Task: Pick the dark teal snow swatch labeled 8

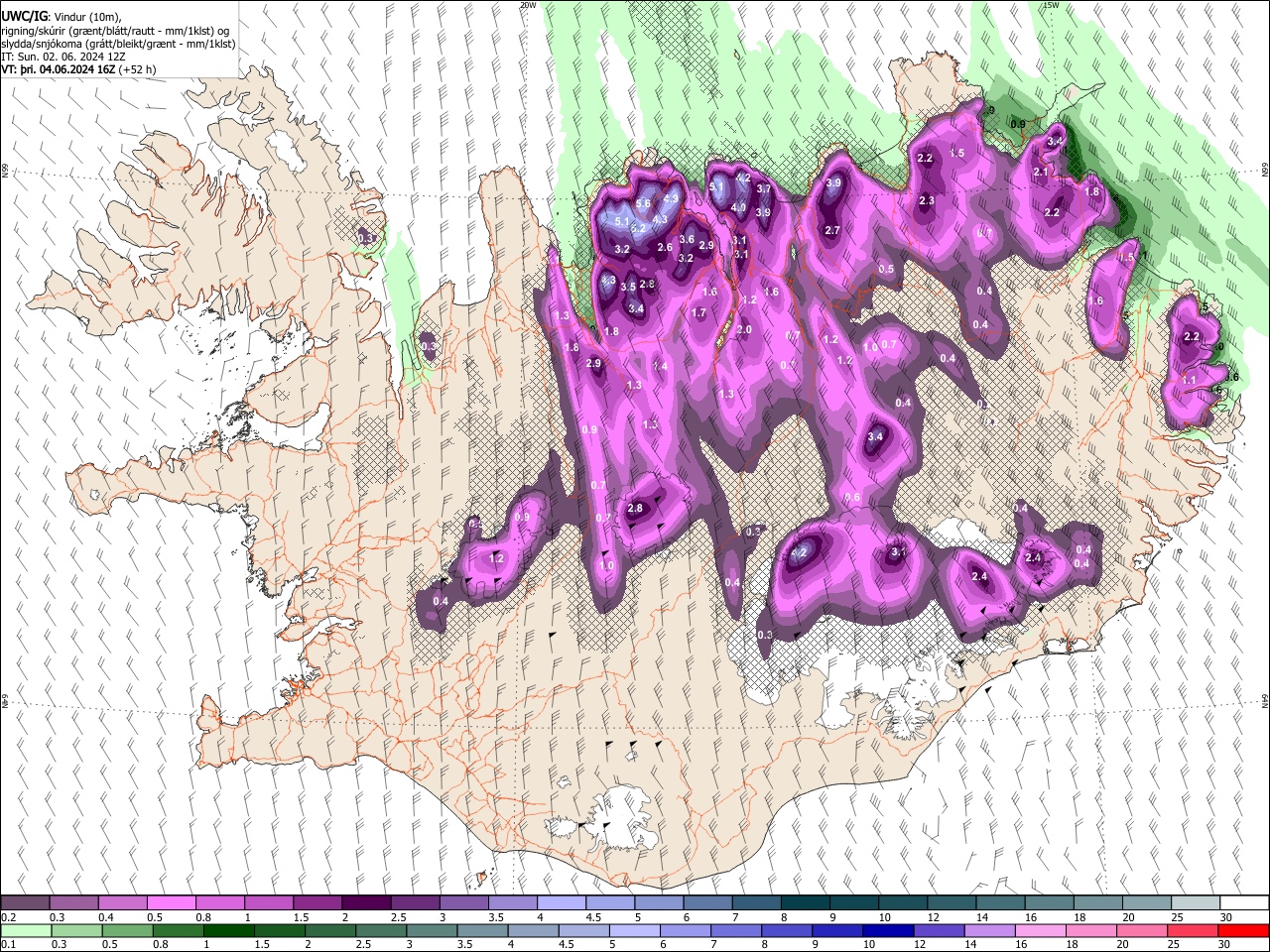Action: point(804,903)
